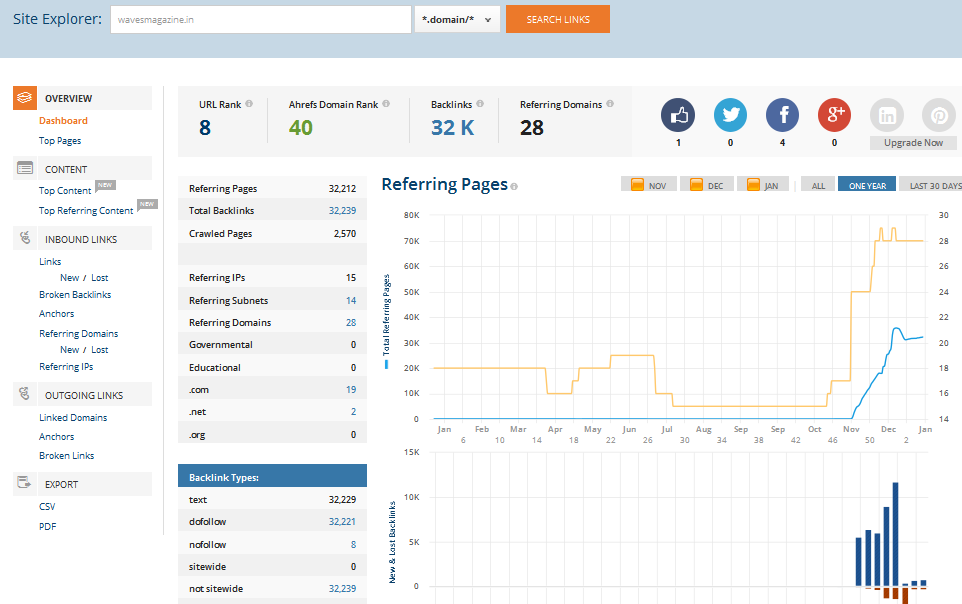Click the JAN calendar icon
The width and height of the screenshot is (962, 604).
tap(753, 185)
